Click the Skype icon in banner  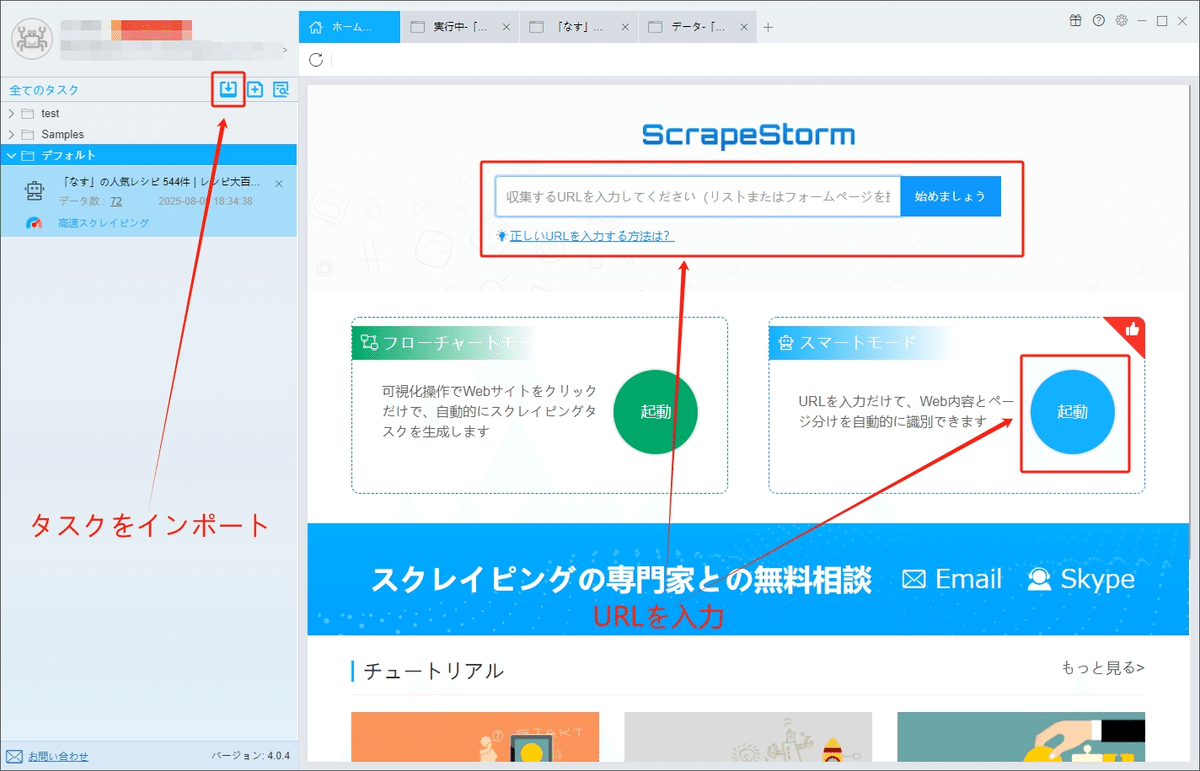[x=1039, y=579]
